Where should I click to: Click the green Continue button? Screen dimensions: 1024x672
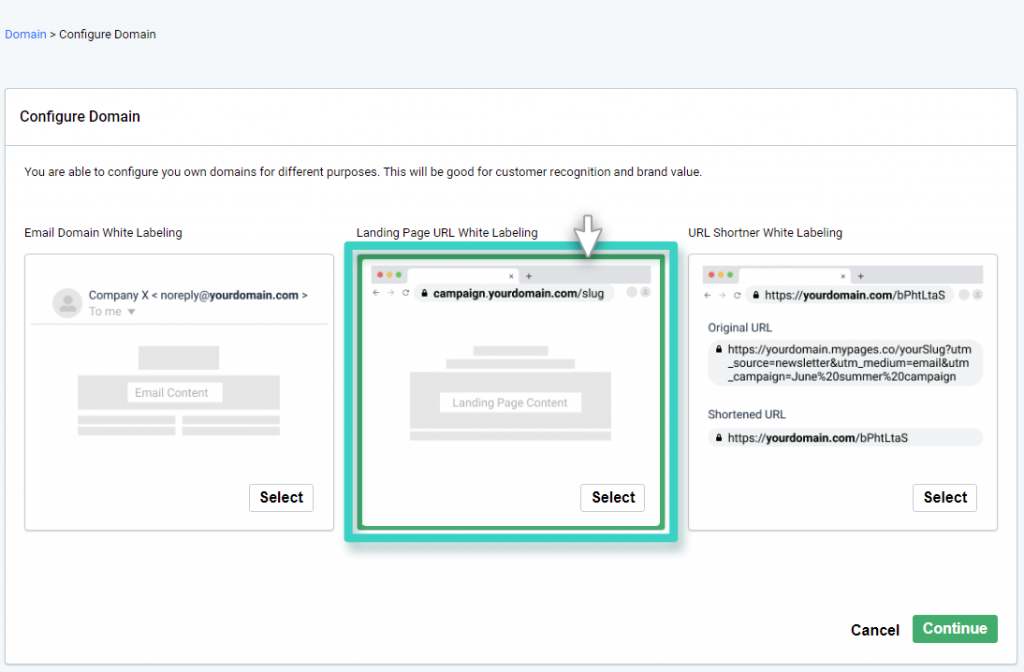954,628
